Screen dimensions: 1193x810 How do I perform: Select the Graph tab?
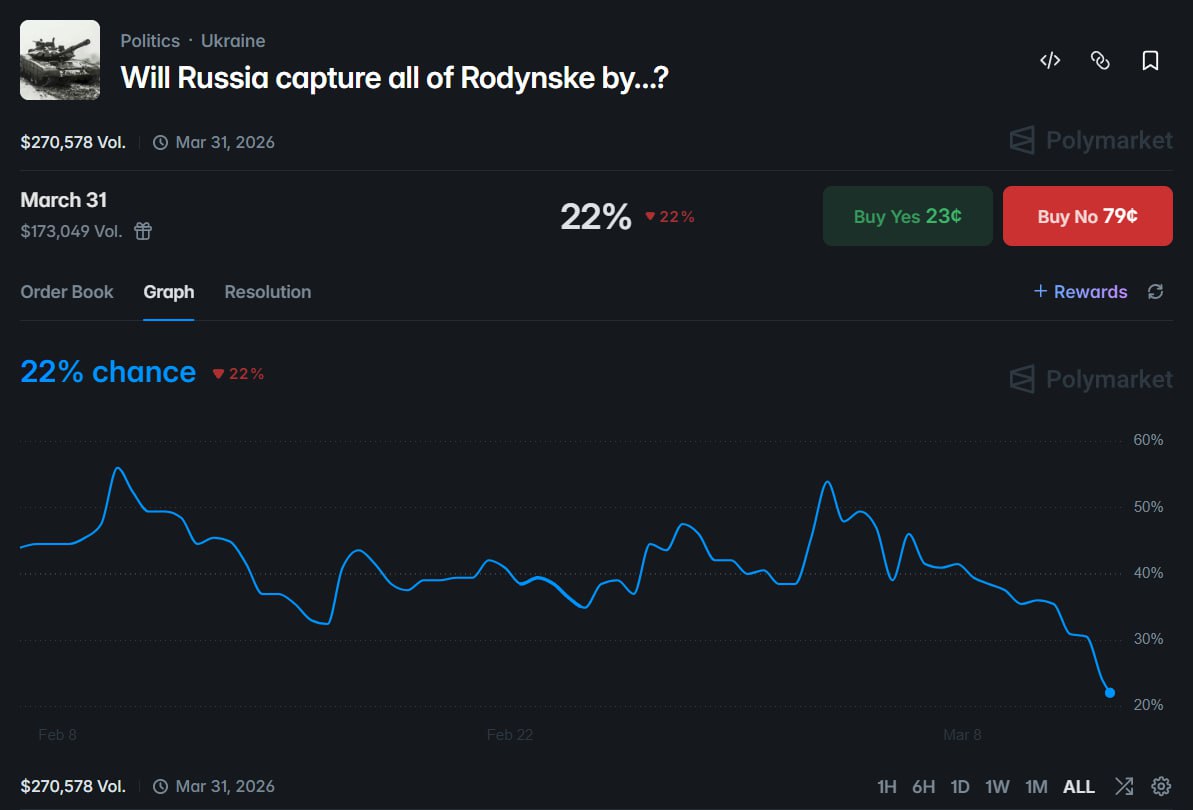(169, 292)
